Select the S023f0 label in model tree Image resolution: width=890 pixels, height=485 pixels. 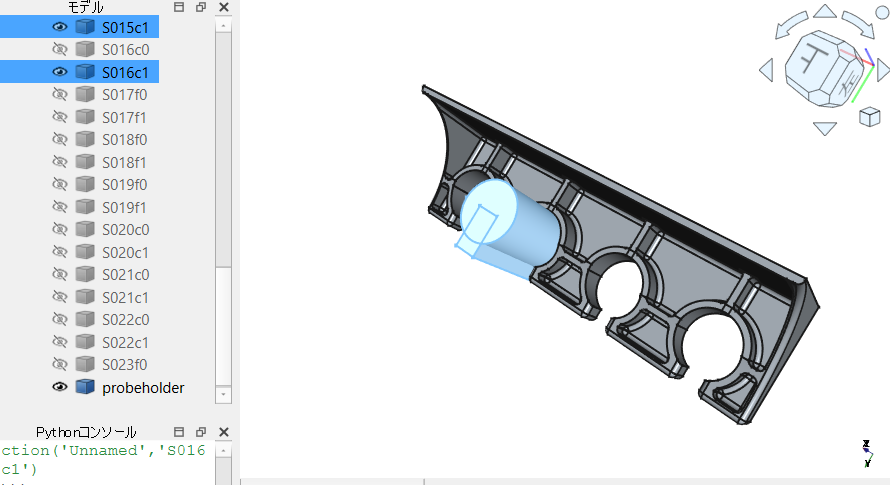(x=124, y=365)
